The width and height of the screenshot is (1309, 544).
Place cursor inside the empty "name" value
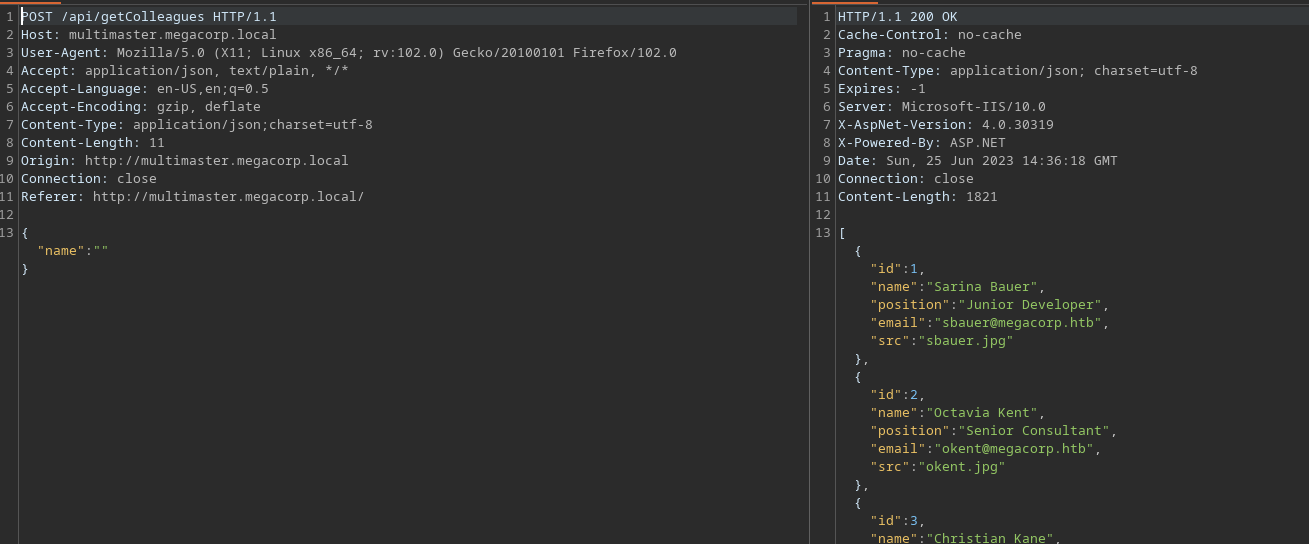[x=101, y=251]
